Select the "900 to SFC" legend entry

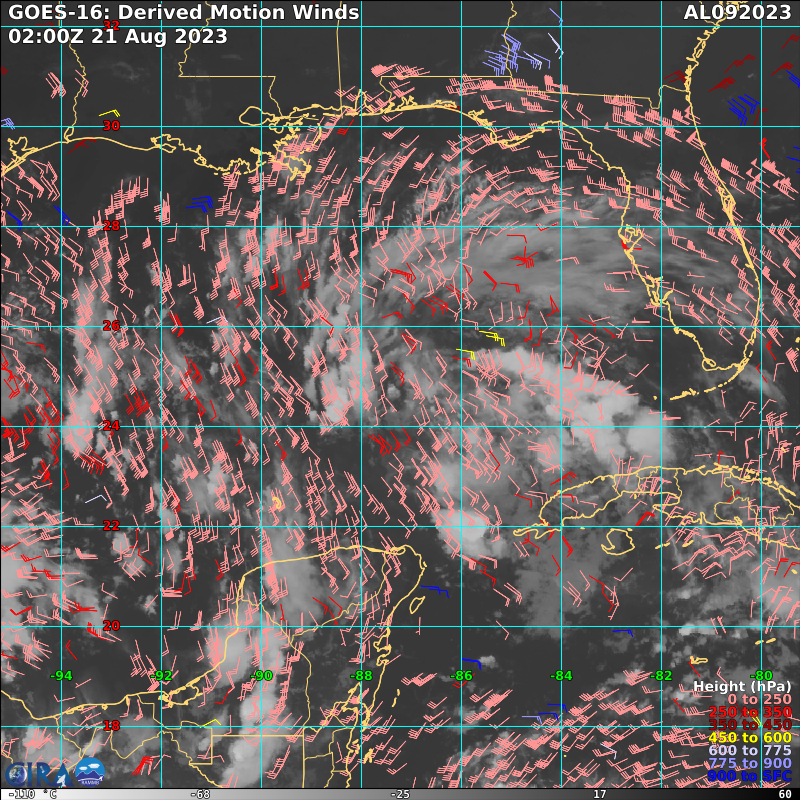tap(749, 776)
